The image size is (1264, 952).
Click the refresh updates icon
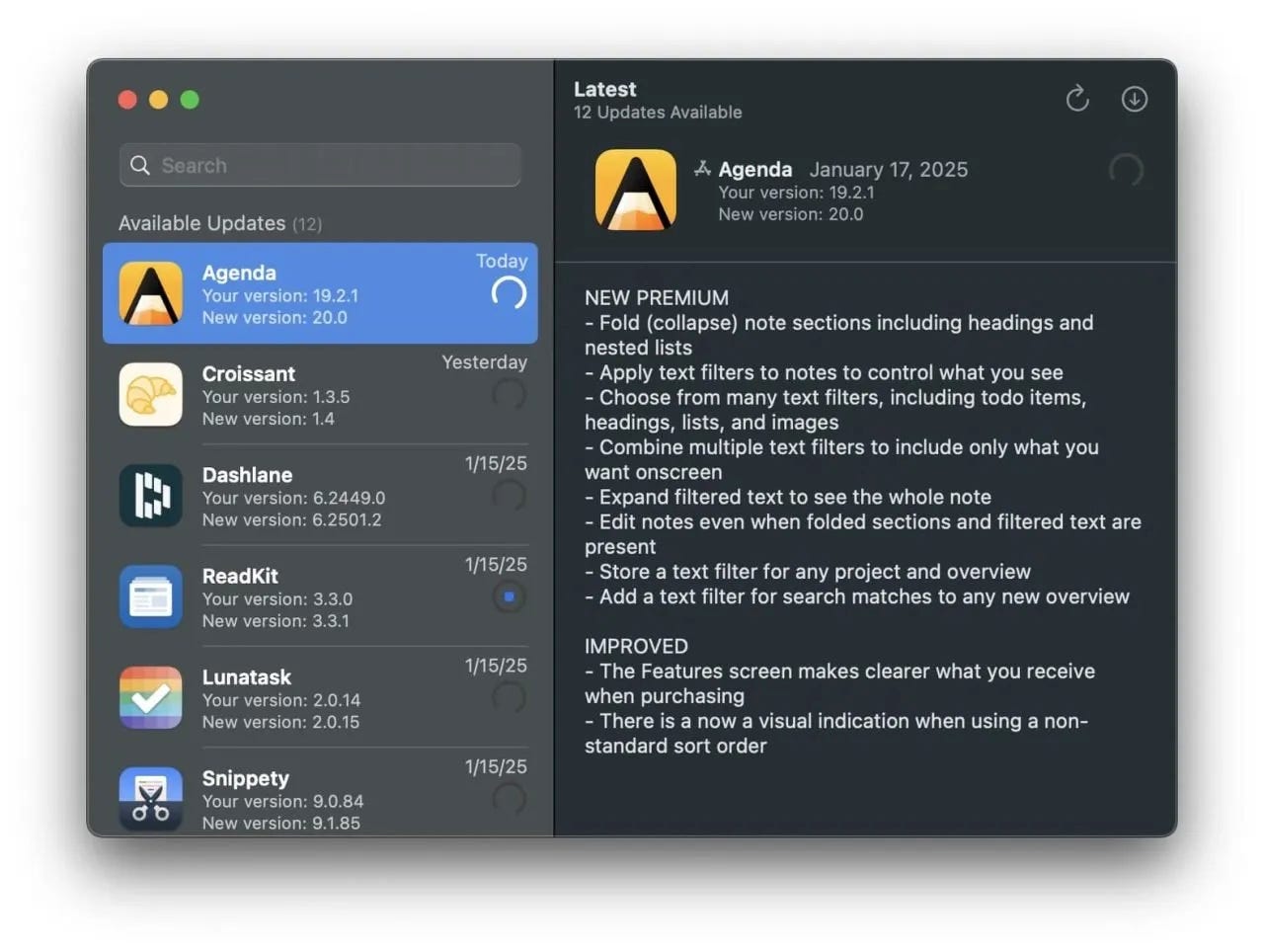pyautogui.click(x=1077, y=99)
